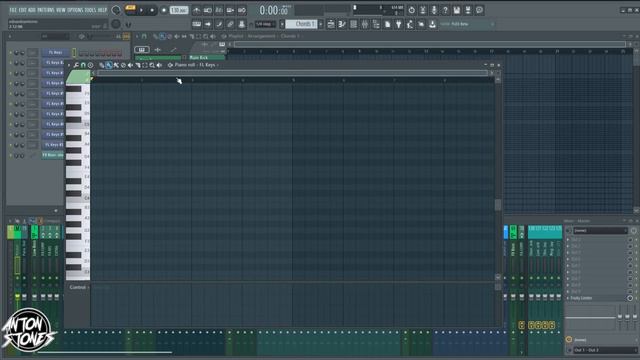Open the VIEW menu
This screenshot has width=640, height=360.
(60, 10)
